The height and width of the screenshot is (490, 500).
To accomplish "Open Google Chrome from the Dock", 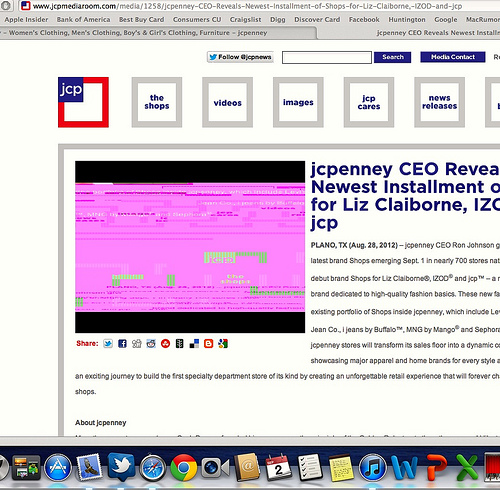I will [184, 468].
